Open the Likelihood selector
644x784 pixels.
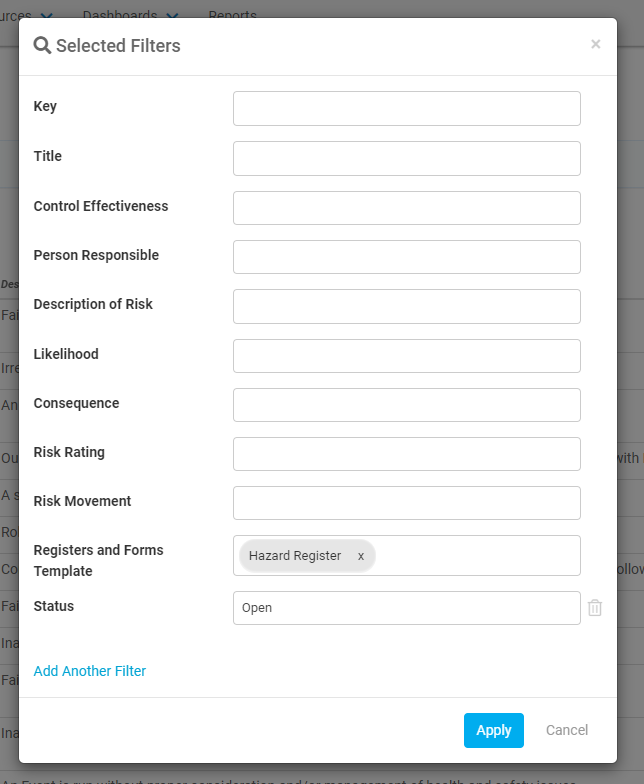pyautogui.click(x=406, y=356)
